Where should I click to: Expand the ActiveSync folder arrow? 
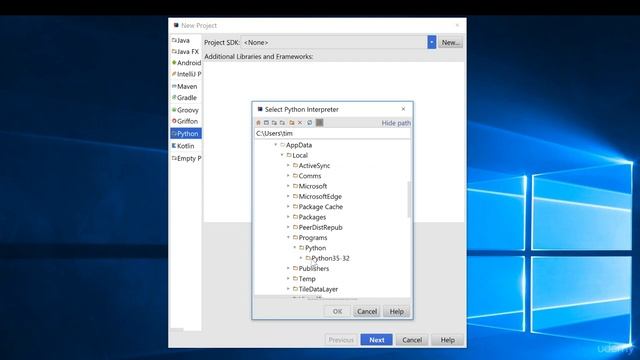coord(288,165)
